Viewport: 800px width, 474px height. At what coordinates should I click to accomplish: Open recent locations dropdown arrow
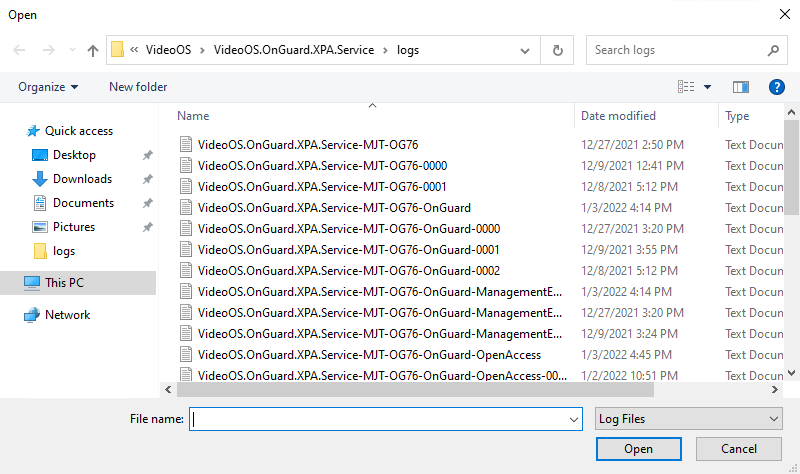pyautogui.click(x=72, y=50)
